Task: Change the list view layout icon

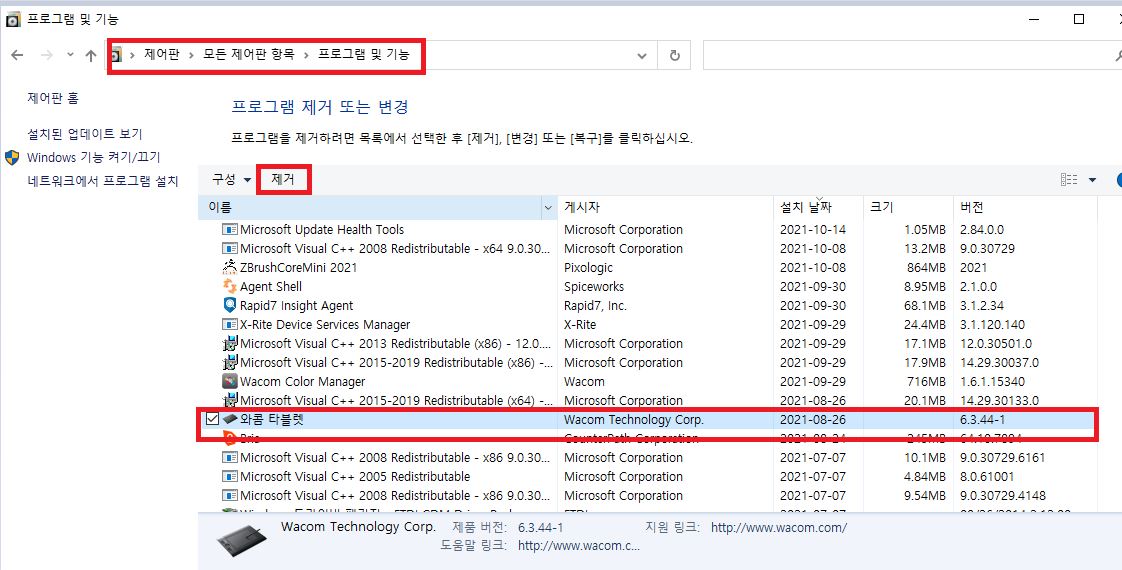Action: point(1069,180)
